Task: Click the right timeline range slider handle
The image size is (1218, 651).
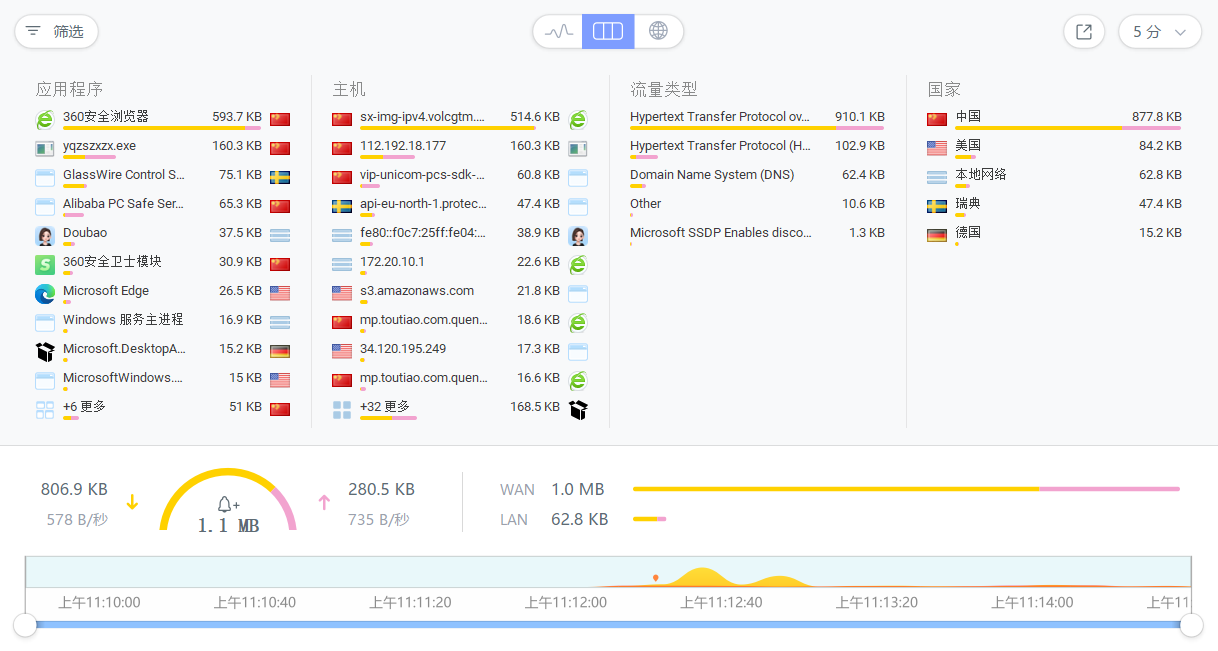Action: pos(1191,625)
